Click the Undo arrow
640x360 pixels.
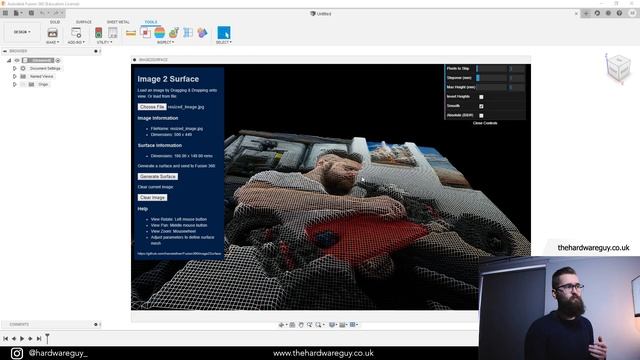(43, 13)
